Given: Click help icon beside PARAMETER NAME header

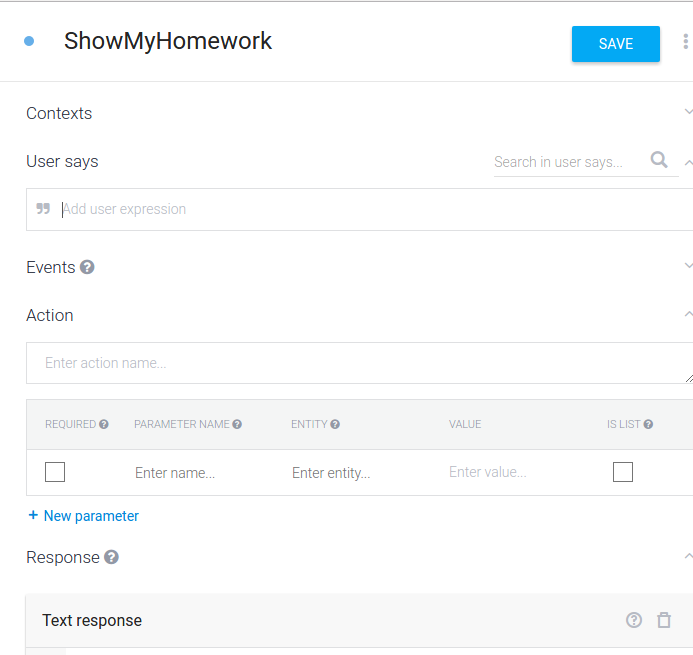Looking at the screenshot, I should click(x=237, y=424).
